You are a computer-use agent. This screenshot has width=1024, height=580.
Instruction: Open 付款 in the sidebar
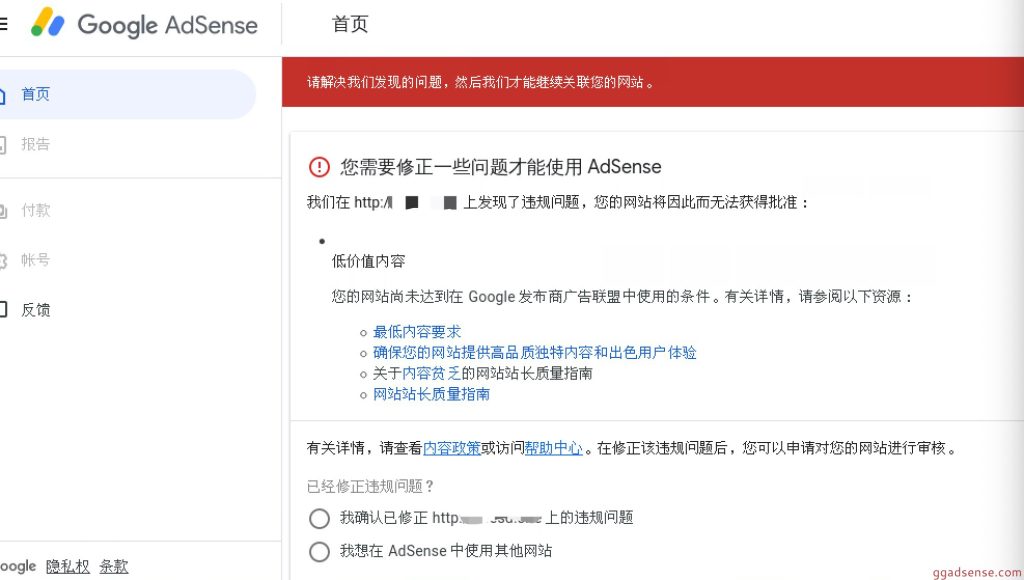pyautogui.click(x=35, y=210)
